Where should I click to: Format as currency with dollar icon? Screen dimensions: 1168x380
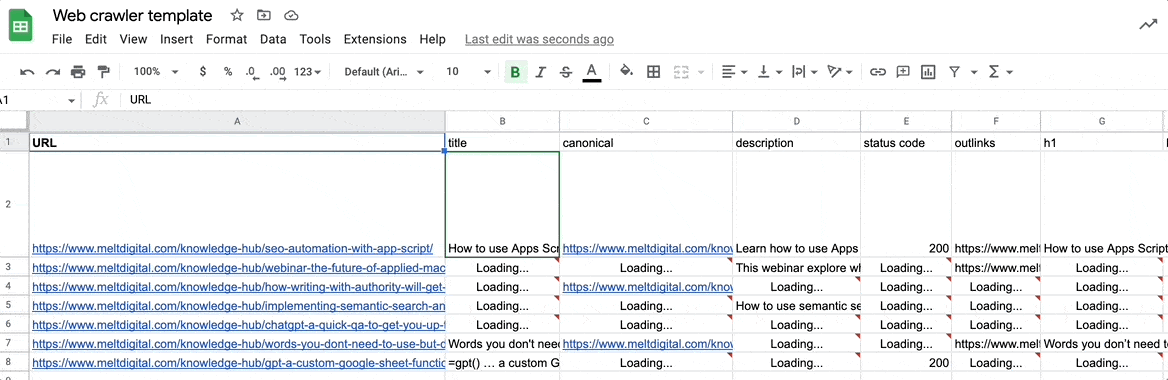(203, 72)
